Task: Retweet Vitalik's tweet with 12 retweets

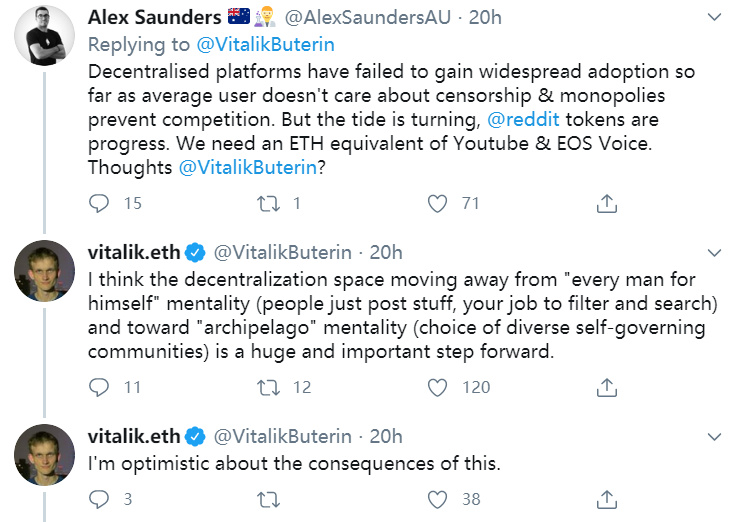Action: [269, 387]
